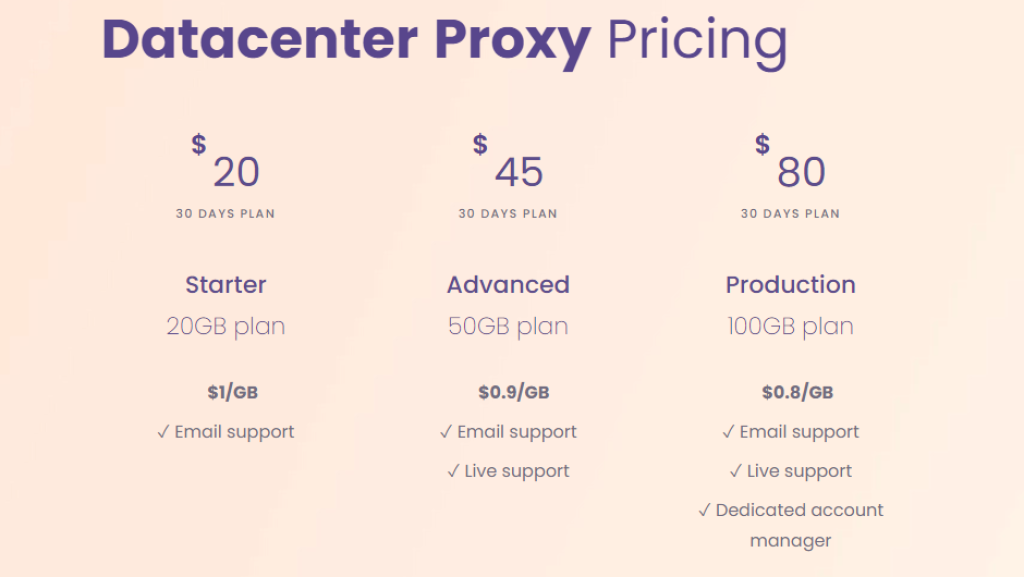Click the $0.8/GB rate label
The width and height of the screenshot is (1024, 577).
coord(797,392)
